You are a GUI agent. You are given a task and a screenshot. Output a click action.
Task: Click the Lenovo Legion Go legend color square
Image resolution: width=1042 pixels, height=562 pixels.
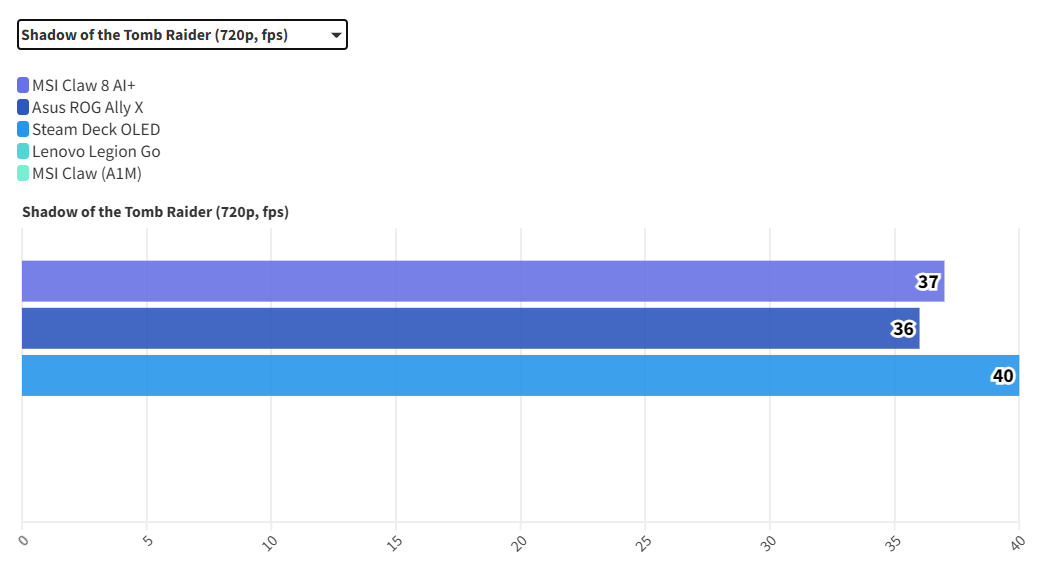[x=23, y=151]
